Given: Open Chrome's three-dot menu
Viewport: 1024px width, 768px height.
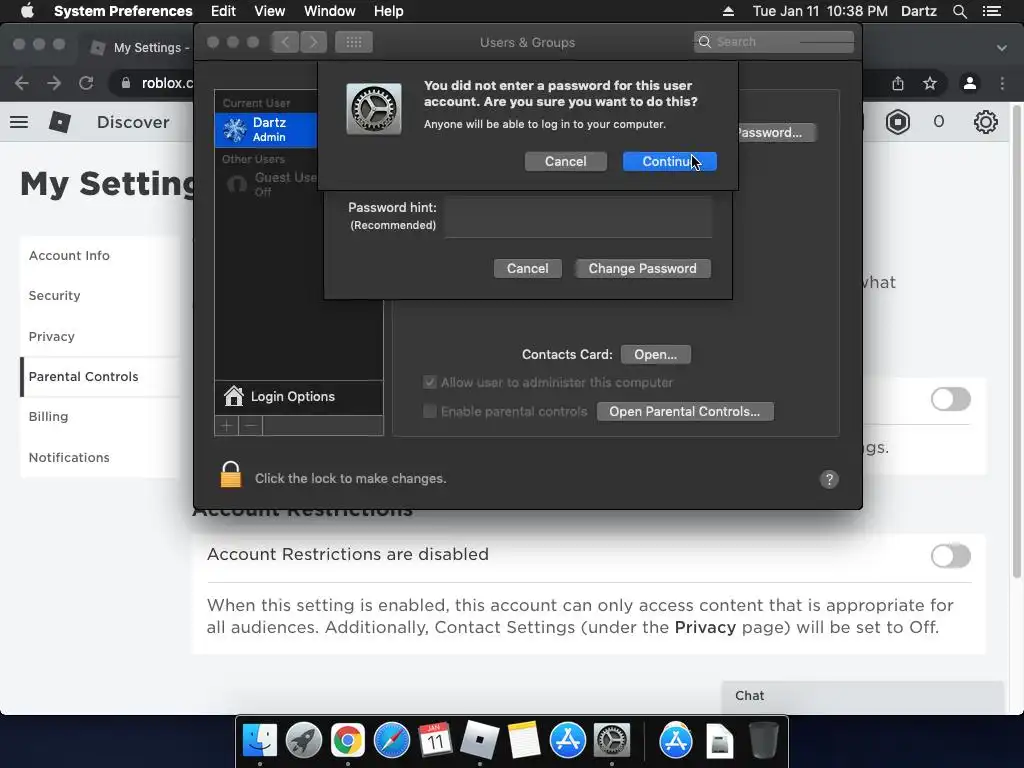Looking at the screenshot, I should [1002, 83].
